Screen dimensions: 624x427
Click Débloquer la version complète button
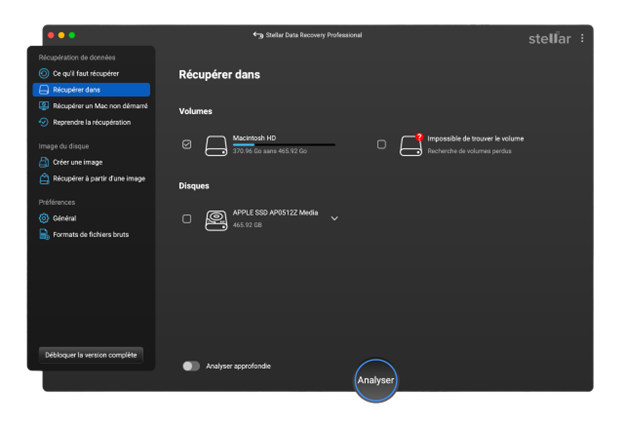pyautogui.click(x=91, y=355)
